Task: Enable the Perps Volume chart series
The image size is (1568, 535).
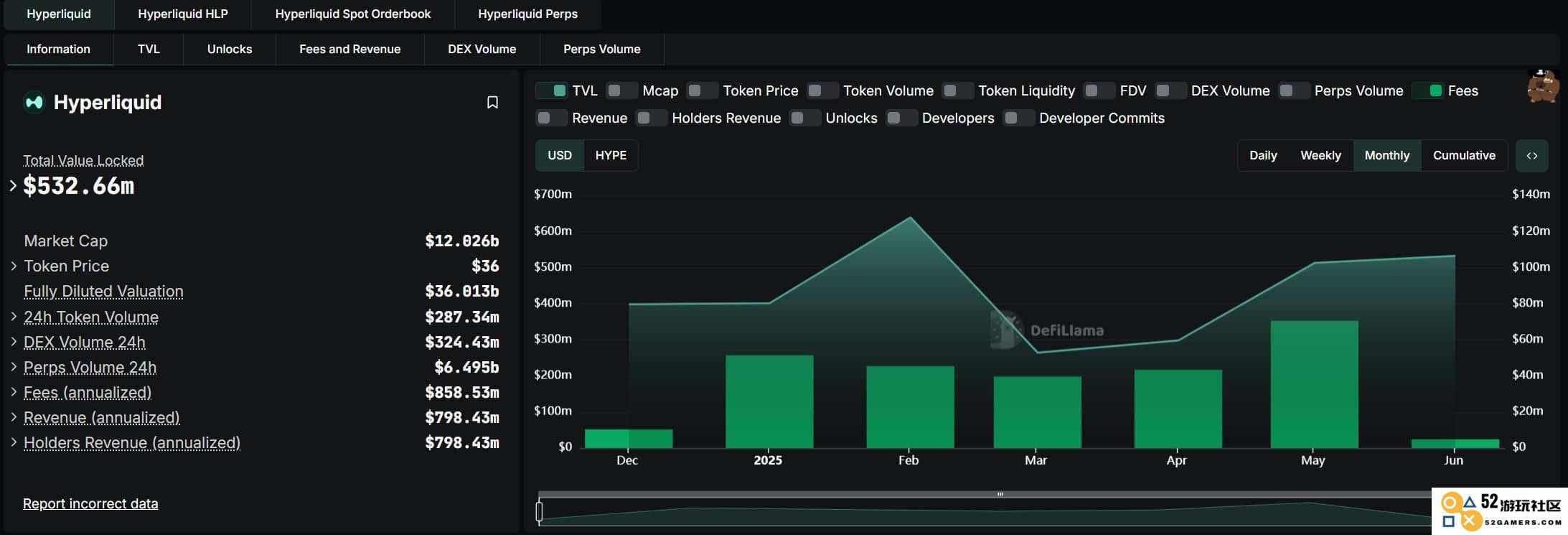Action: pos(1294,90)
